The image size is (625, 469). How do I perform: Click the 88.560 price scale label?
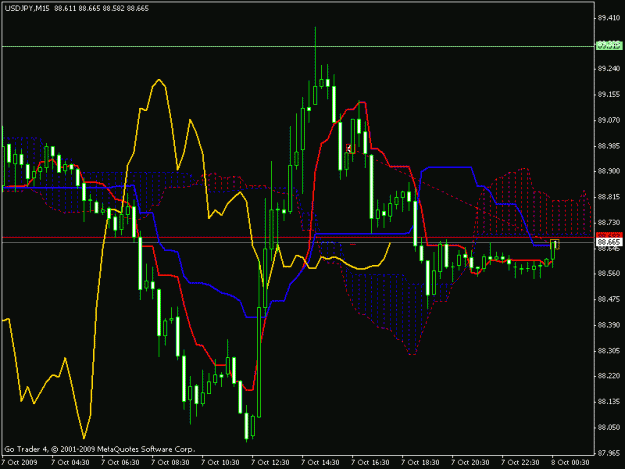click(609, 273)
